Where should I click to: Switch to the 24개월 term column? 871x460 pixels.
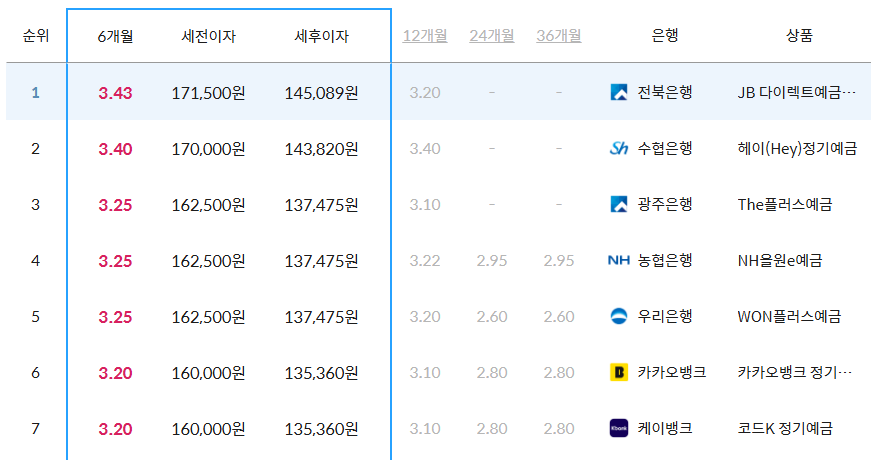[492, 36]
